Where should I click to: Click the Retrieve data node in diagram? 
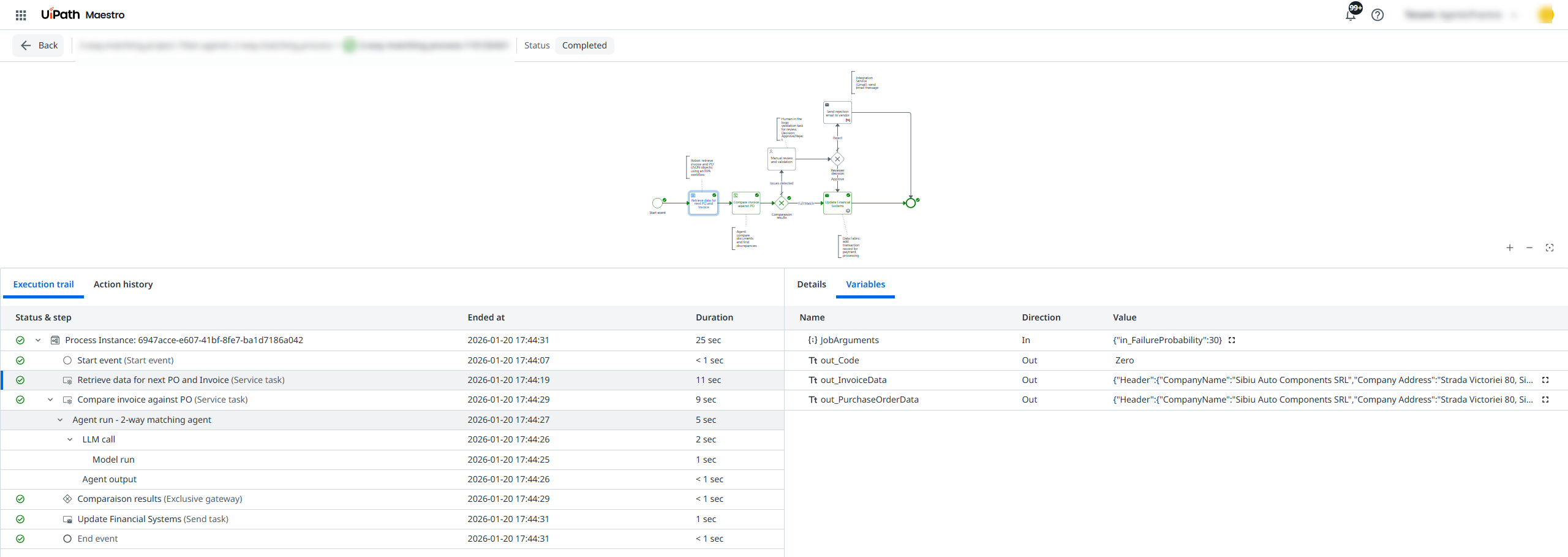(703, 203)
